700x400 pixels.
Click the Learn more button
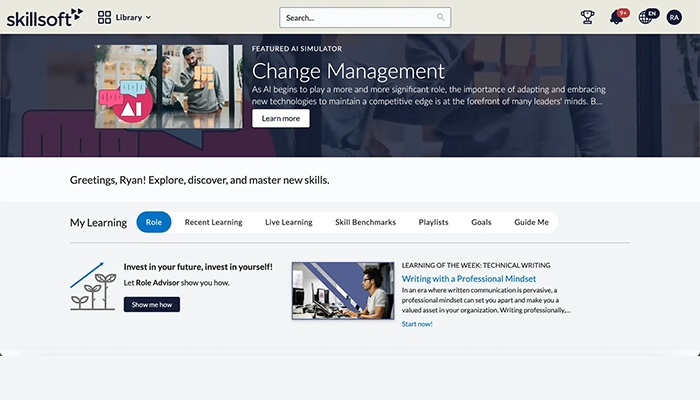click(x=281, y=118)
